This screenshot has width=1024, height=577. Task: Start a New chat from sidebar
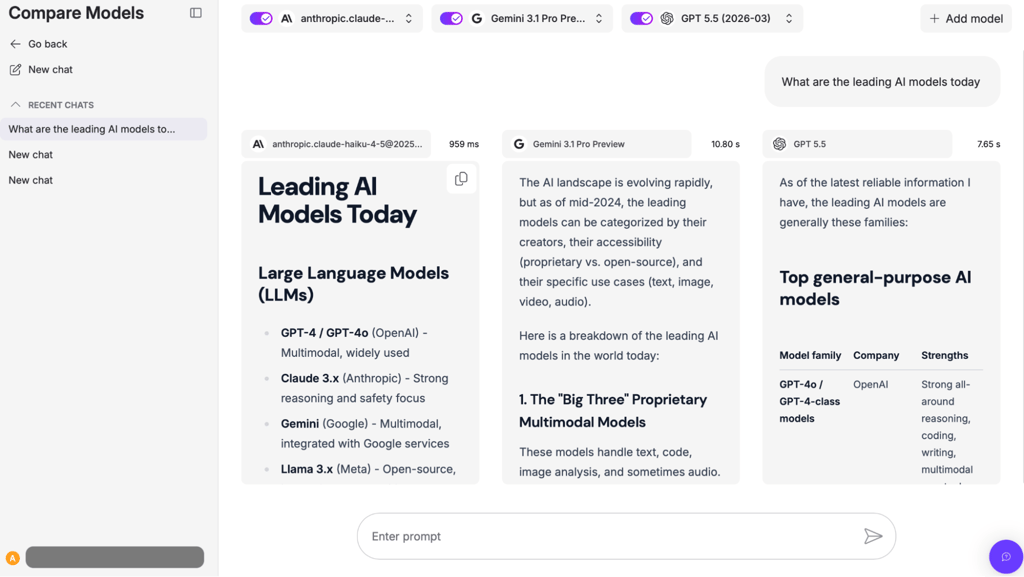50,69
